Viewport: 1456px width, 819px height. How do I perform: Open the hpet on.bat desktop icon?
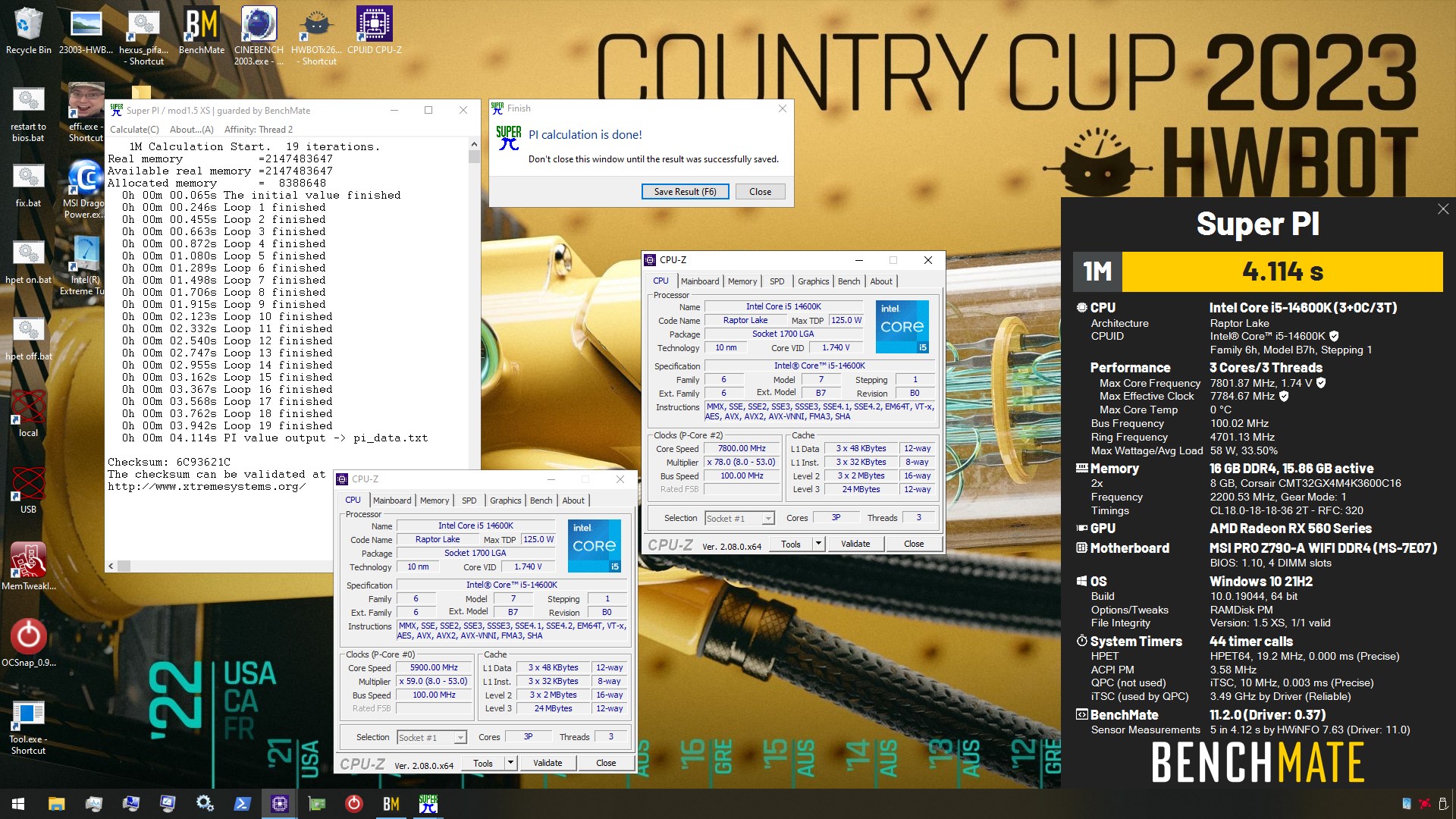(x=28, y=262)
